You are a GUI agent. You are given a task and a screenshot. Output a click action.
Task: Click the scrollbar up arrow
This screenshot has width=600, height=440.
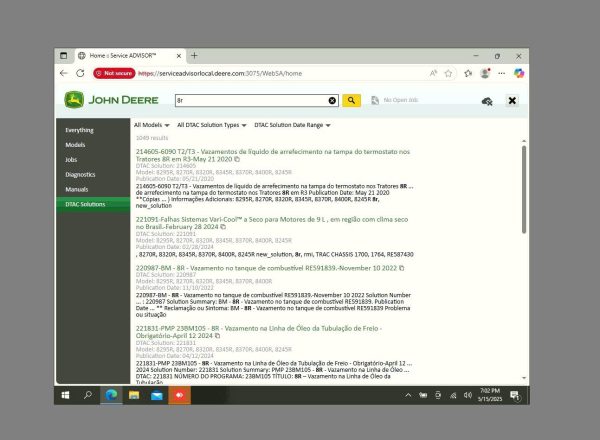coord(524,141)
